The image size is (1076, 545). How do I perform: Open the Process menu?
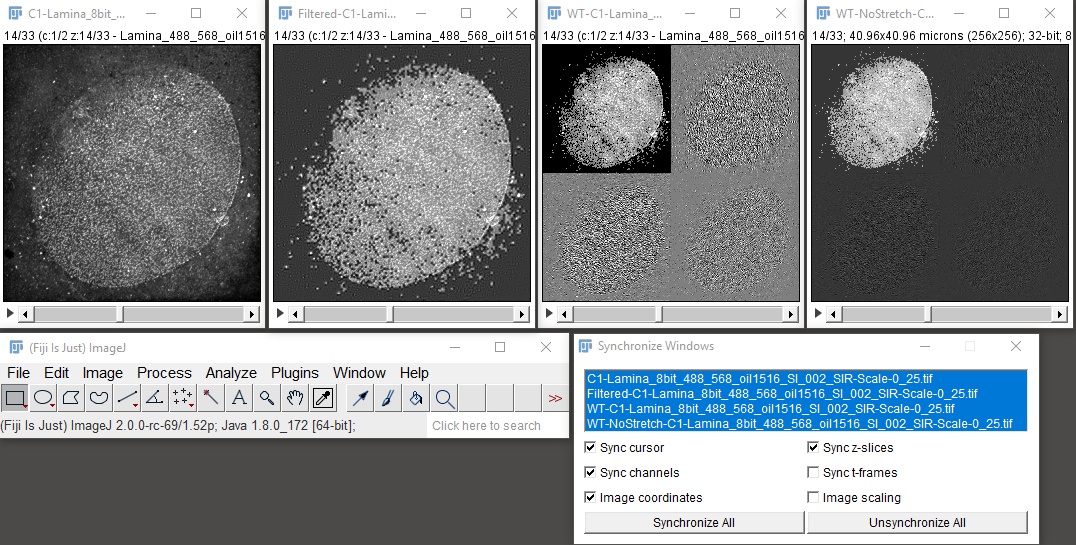[x=164, y=373]
